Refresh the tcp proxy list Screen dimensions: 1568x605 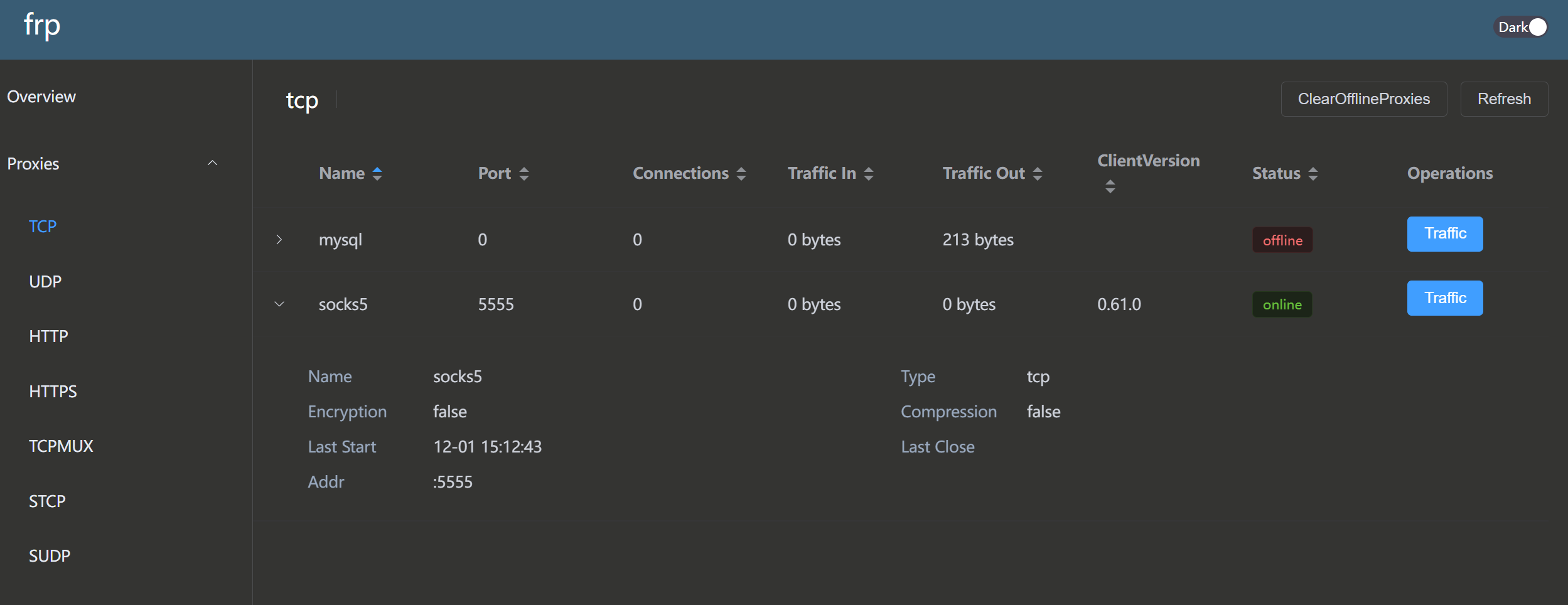pos(1504,99)
